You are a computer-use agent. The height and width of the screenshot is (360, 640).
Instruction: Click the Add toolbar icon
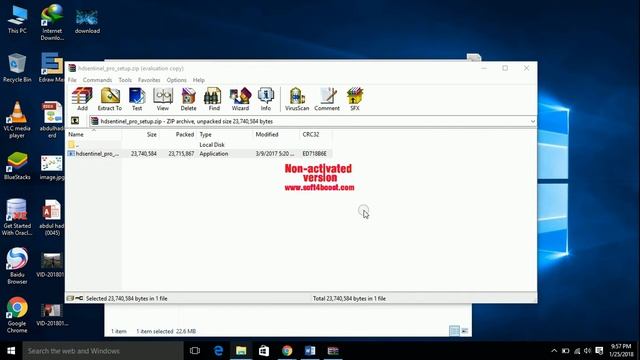pyautogui.click(x=82, y=99)
